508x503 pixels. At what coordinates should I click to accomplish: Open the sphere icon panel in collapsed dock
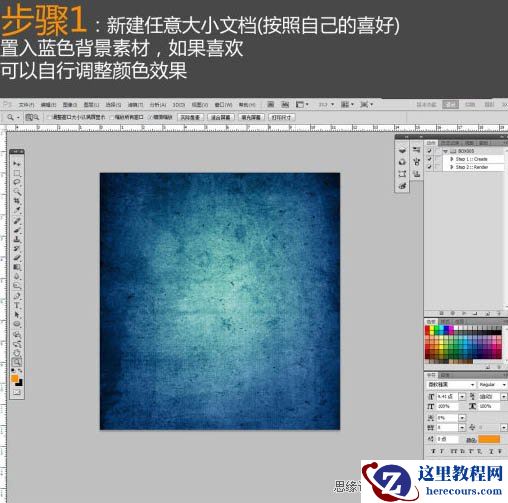click(402, 162)
